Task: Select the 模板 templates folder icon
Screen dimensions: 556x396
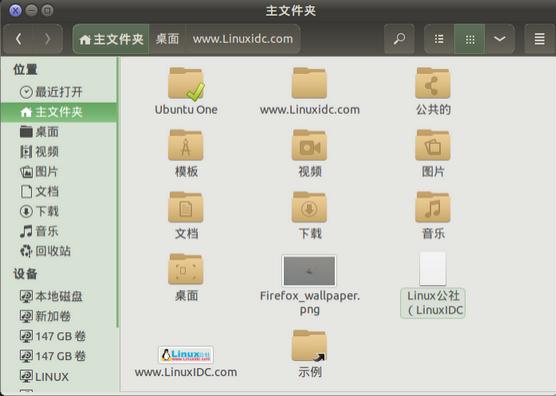Action: (x=186, y=145)
